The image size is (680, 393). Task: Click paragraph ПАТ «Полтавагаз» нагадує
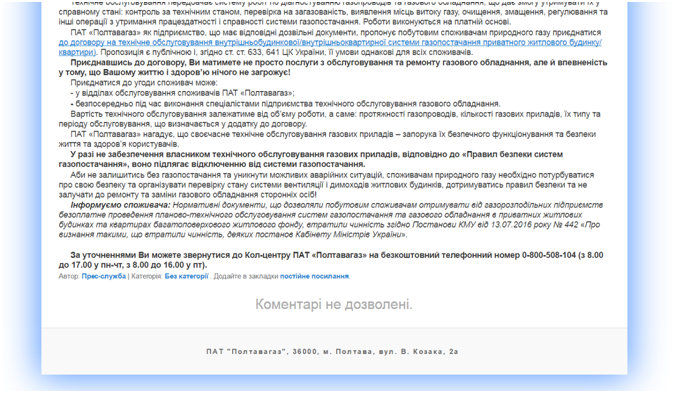pos(327,139)
